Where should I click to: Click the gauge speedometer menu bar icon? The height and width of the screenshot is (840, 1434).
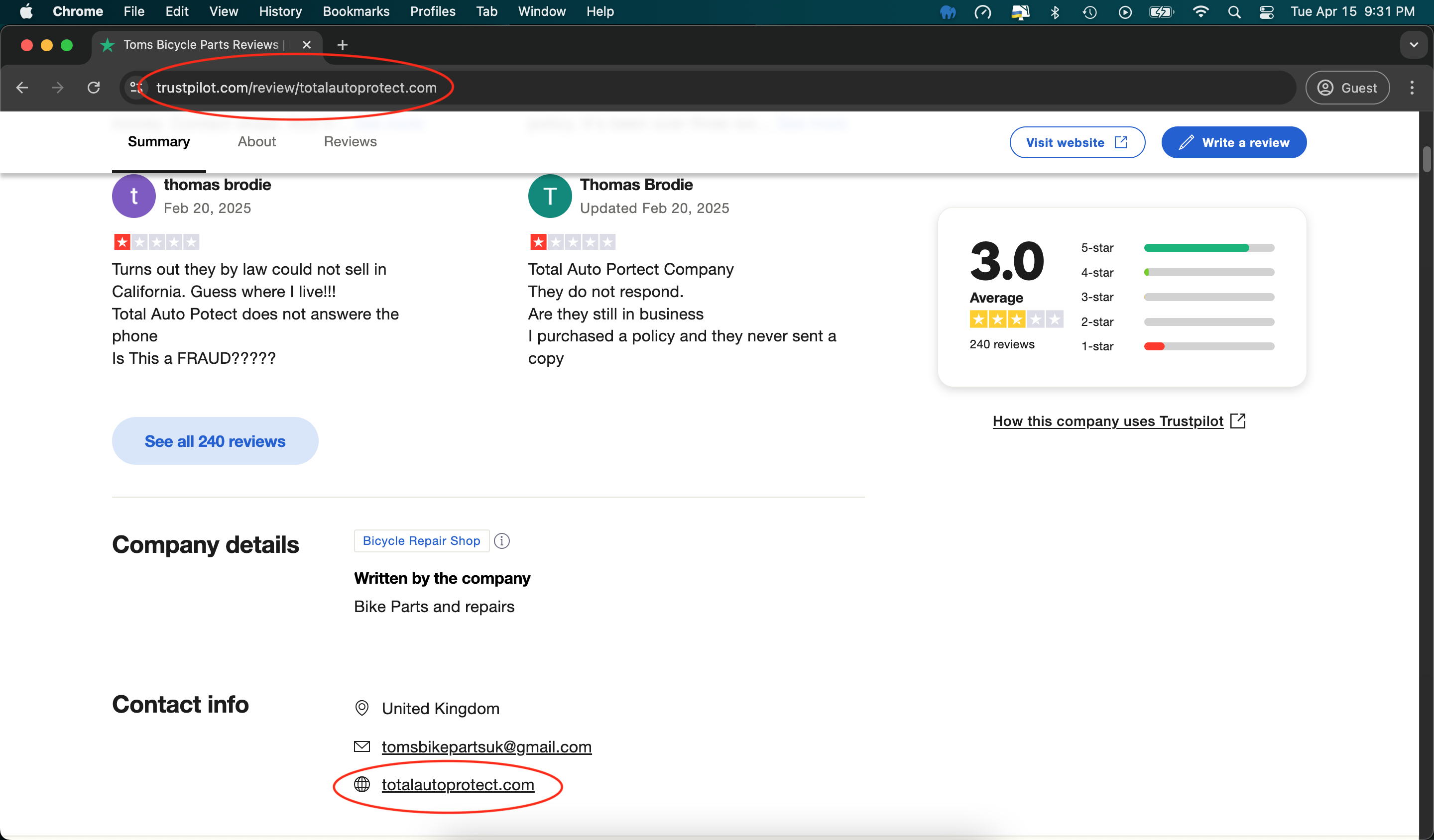(x=983, y=12)
